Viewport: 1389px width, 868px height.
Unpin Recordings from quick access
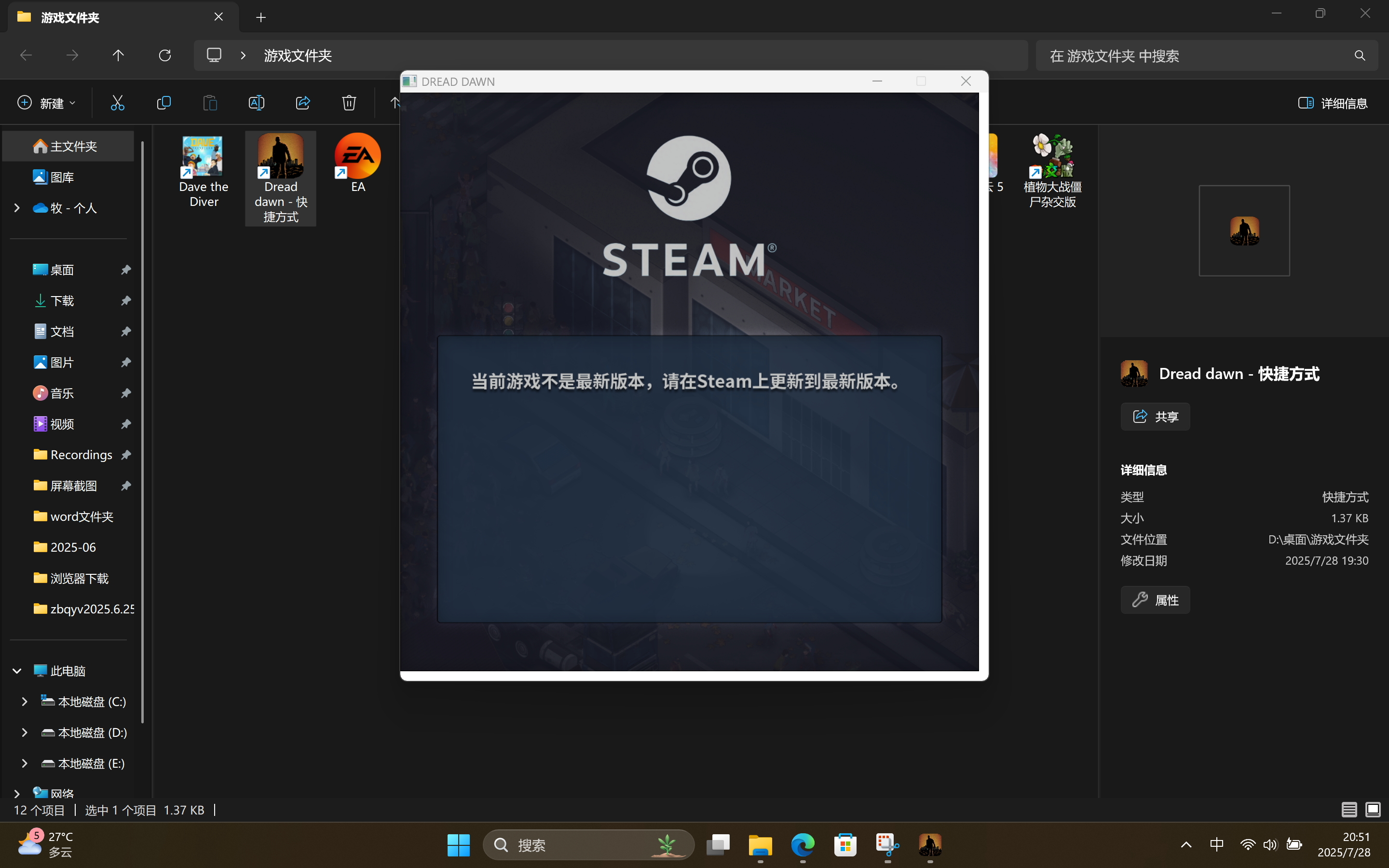point(126,455)
